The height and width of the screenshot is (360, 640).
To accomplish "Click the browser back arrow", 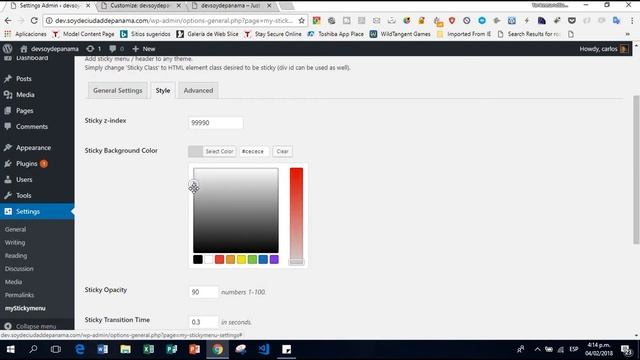I will point(8,20).
